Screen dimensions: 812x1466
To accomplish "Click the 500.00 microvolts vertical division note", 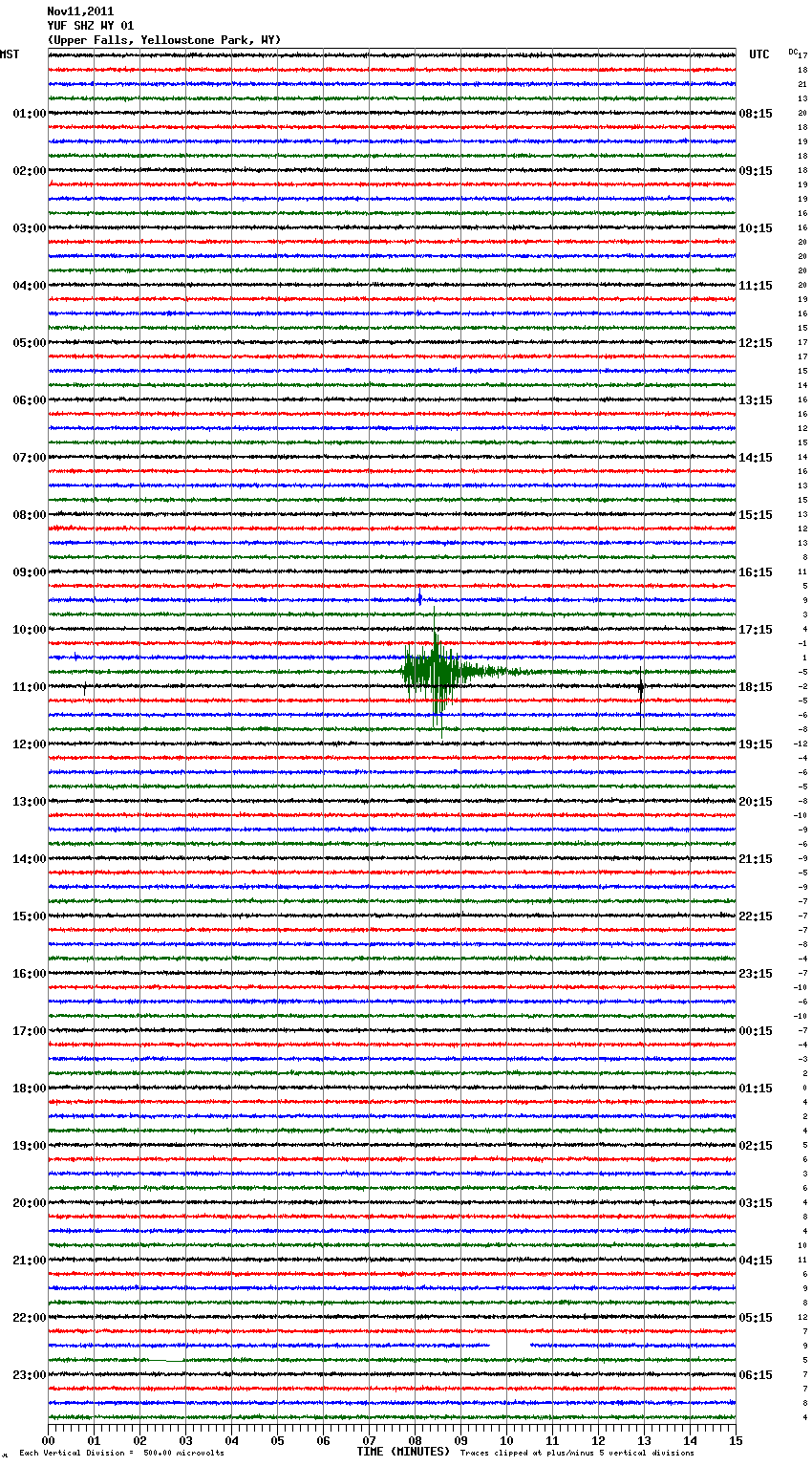I will tap(122, 1453).
